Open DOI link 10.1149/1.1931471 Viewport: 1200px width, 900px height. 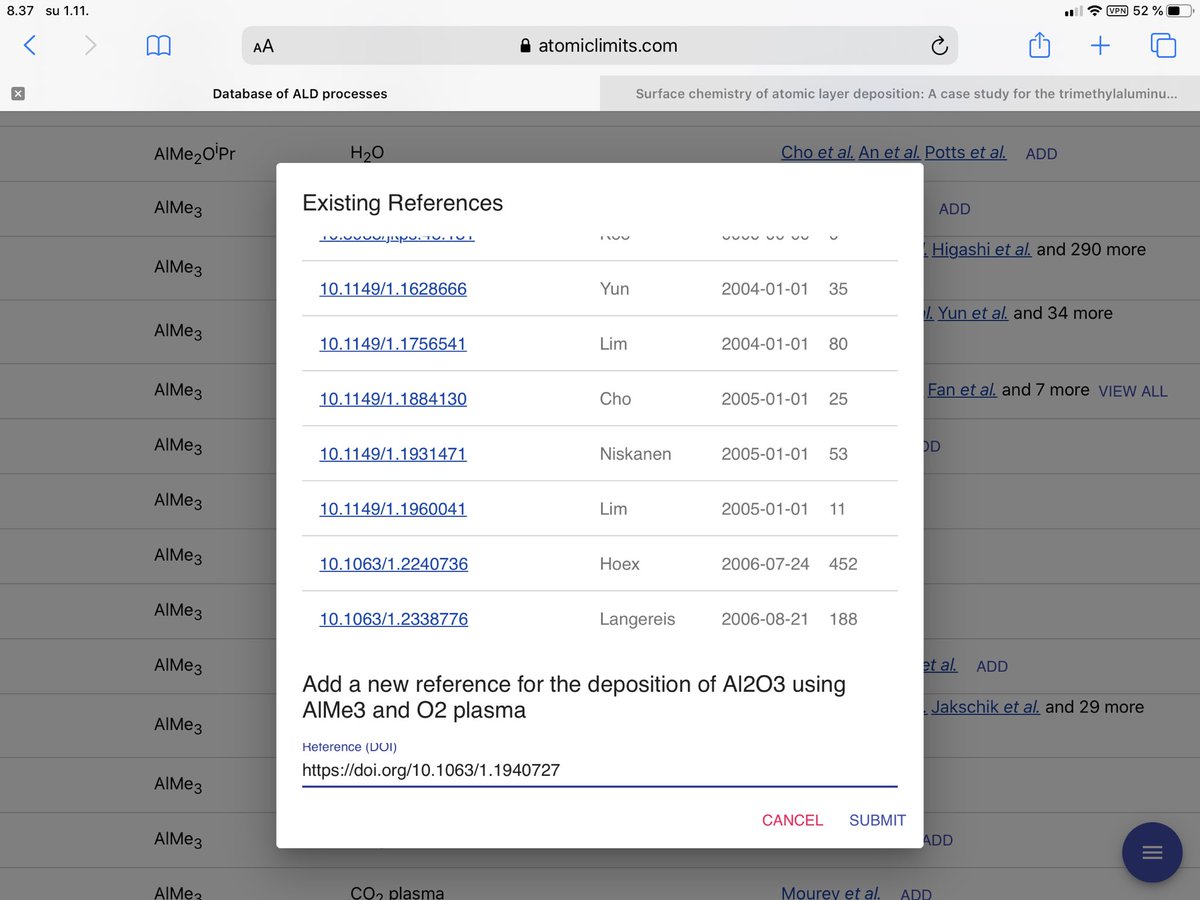click(x=393, y=454)
